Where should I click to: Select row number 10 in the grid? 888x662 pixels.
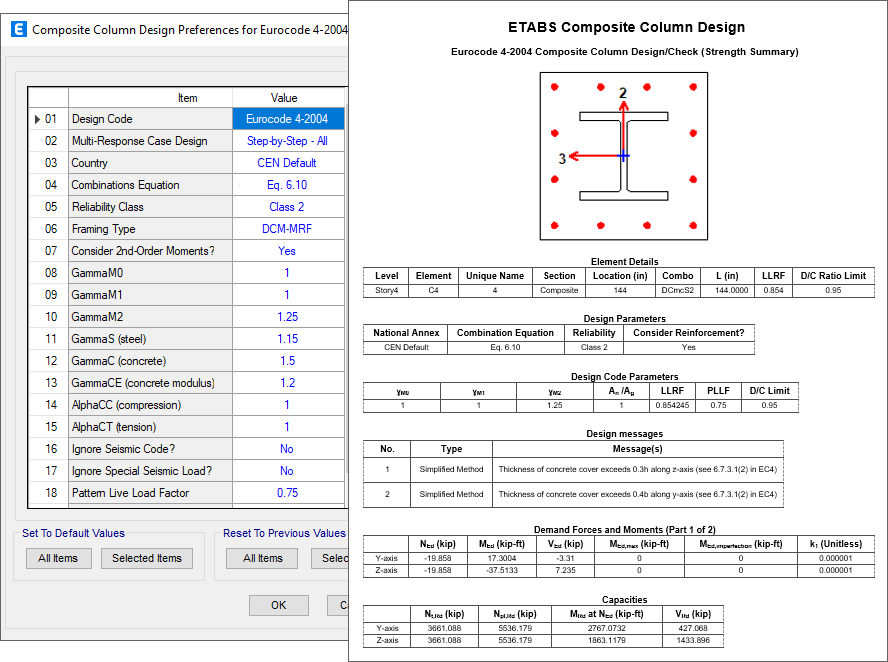[51, 317]
